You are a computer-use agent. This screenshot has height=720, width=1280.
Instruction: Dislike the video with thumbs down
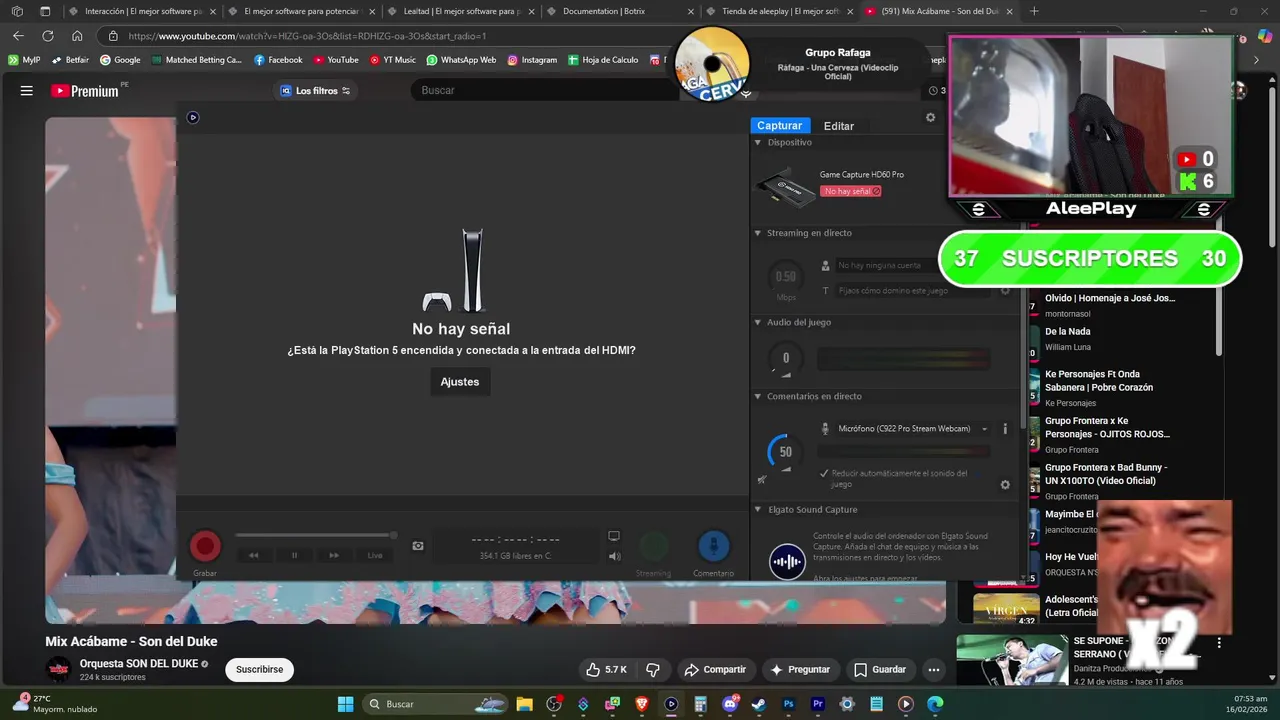(653, 670)
